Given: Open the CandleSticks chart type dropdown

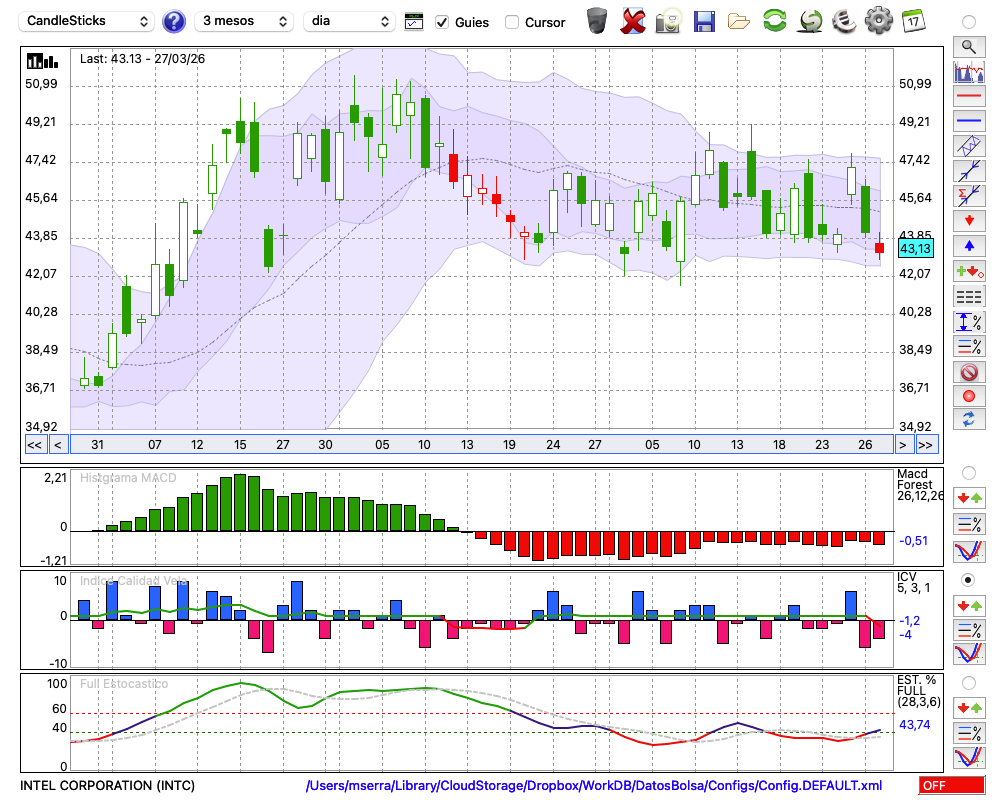Looking at the screenshot, I should (x=88, y=21).
